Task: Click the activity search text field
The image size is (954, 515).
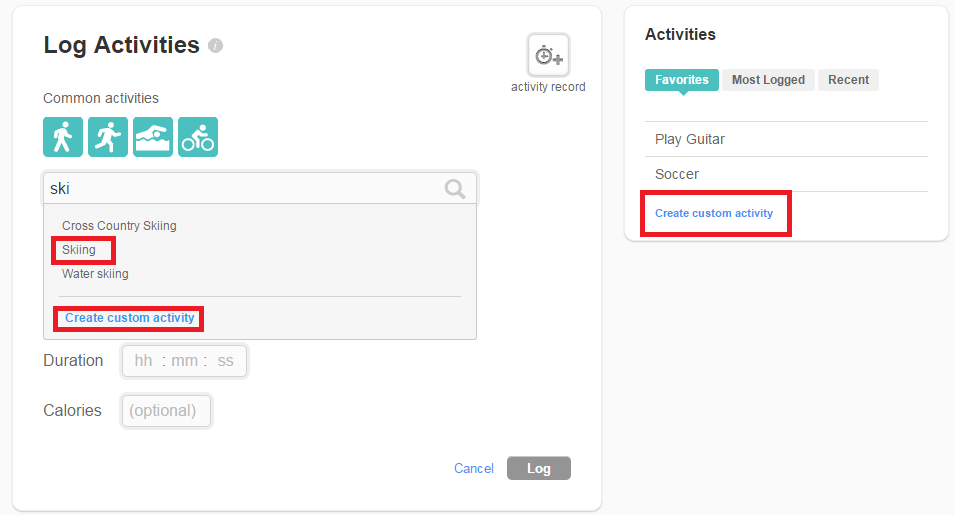Action: [x=240, y=189]
